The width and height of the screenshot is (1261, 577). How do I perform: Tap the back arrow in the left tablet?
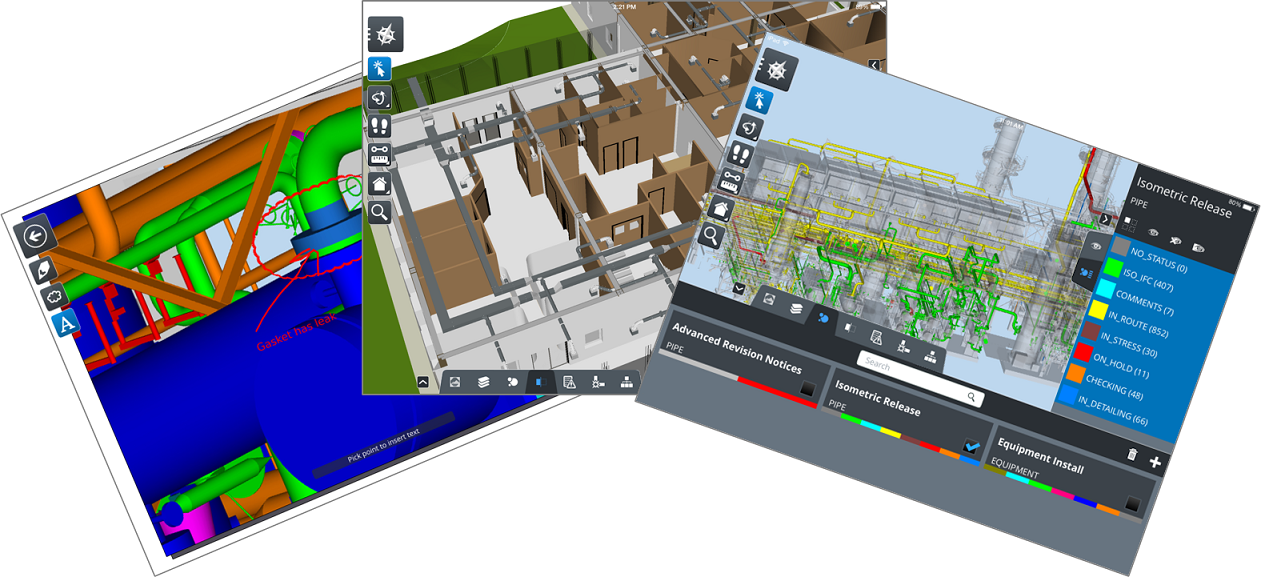(x=35, y=236)
